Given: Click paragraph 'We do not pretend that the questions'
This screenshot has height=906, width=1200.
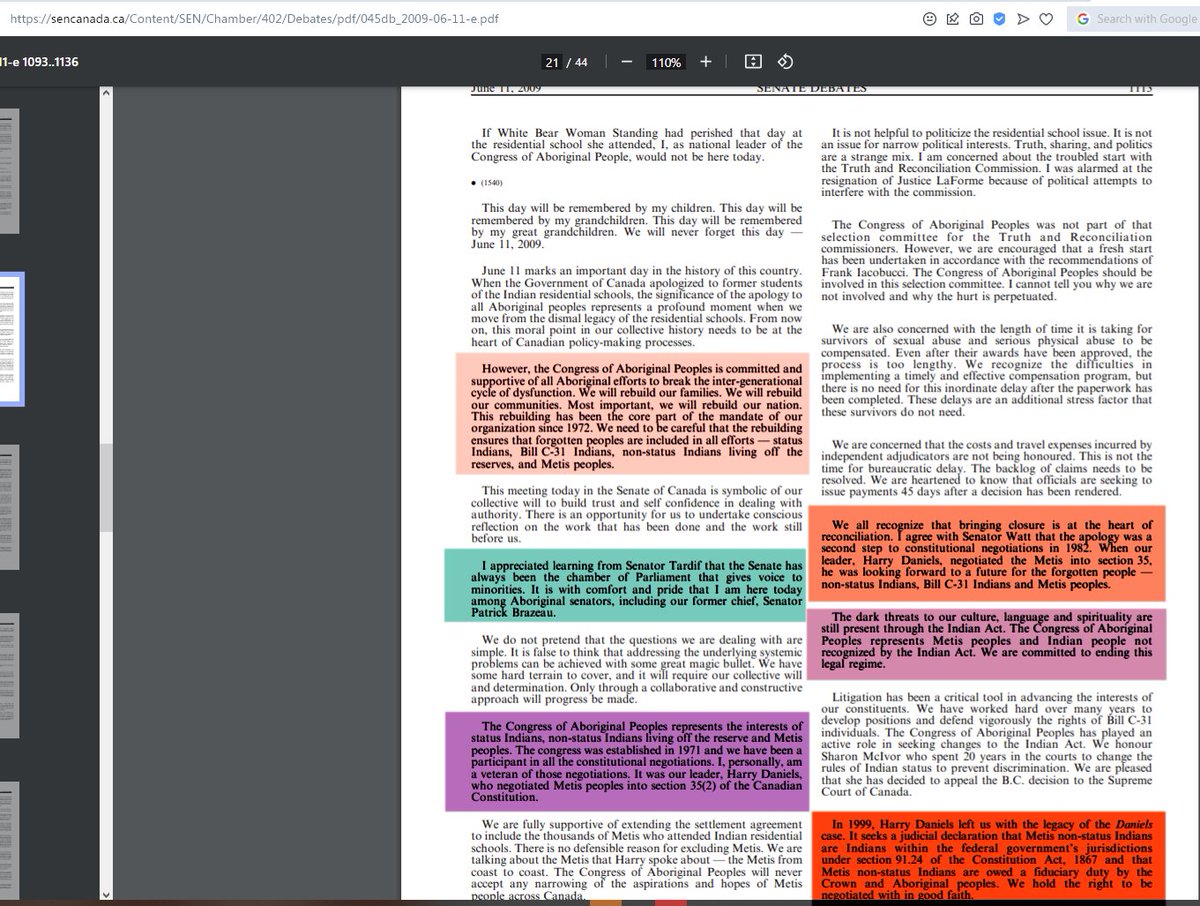Looking at the screenshot, I should point(637,669).
